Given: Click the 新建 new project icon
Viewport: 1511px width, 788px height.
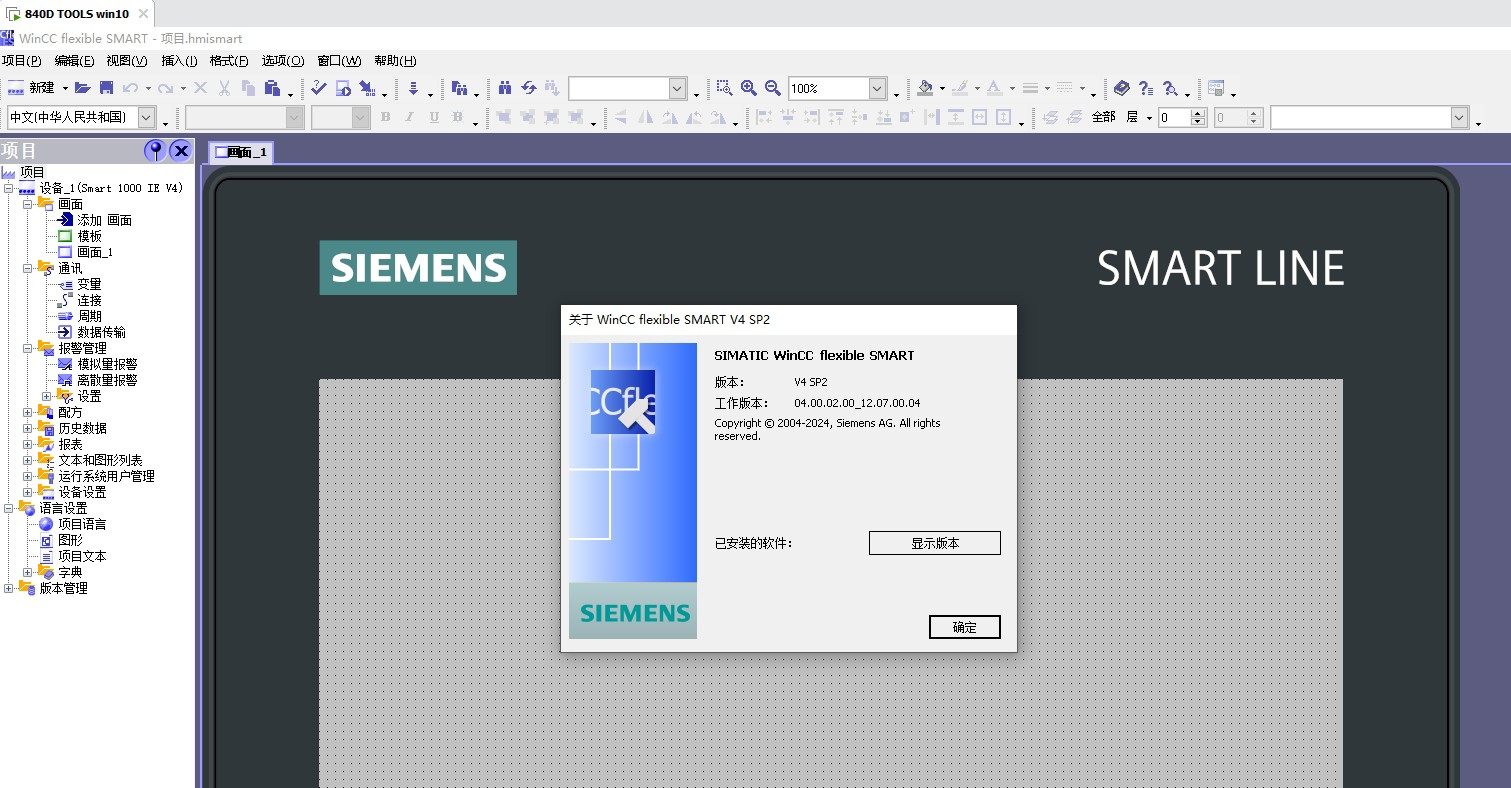Looking at the screenshot, I should pyautogui.click(x=15, y=88).
